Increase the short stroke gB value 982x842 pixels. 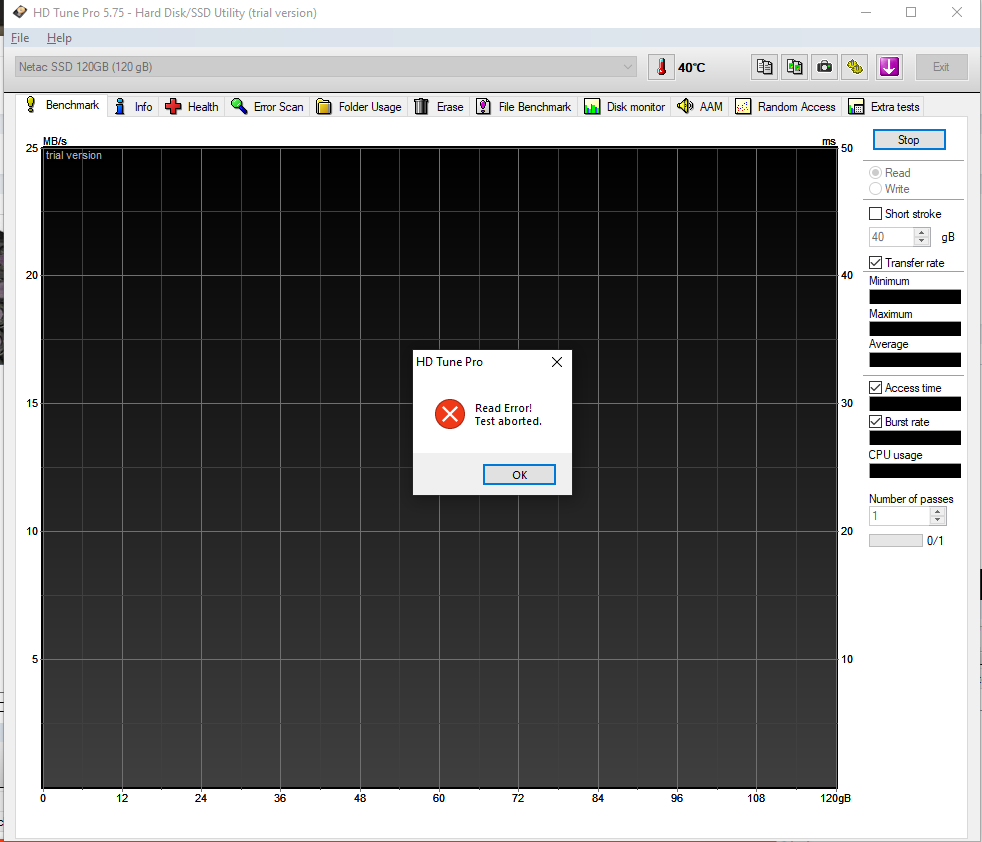[x=921, y=232]
